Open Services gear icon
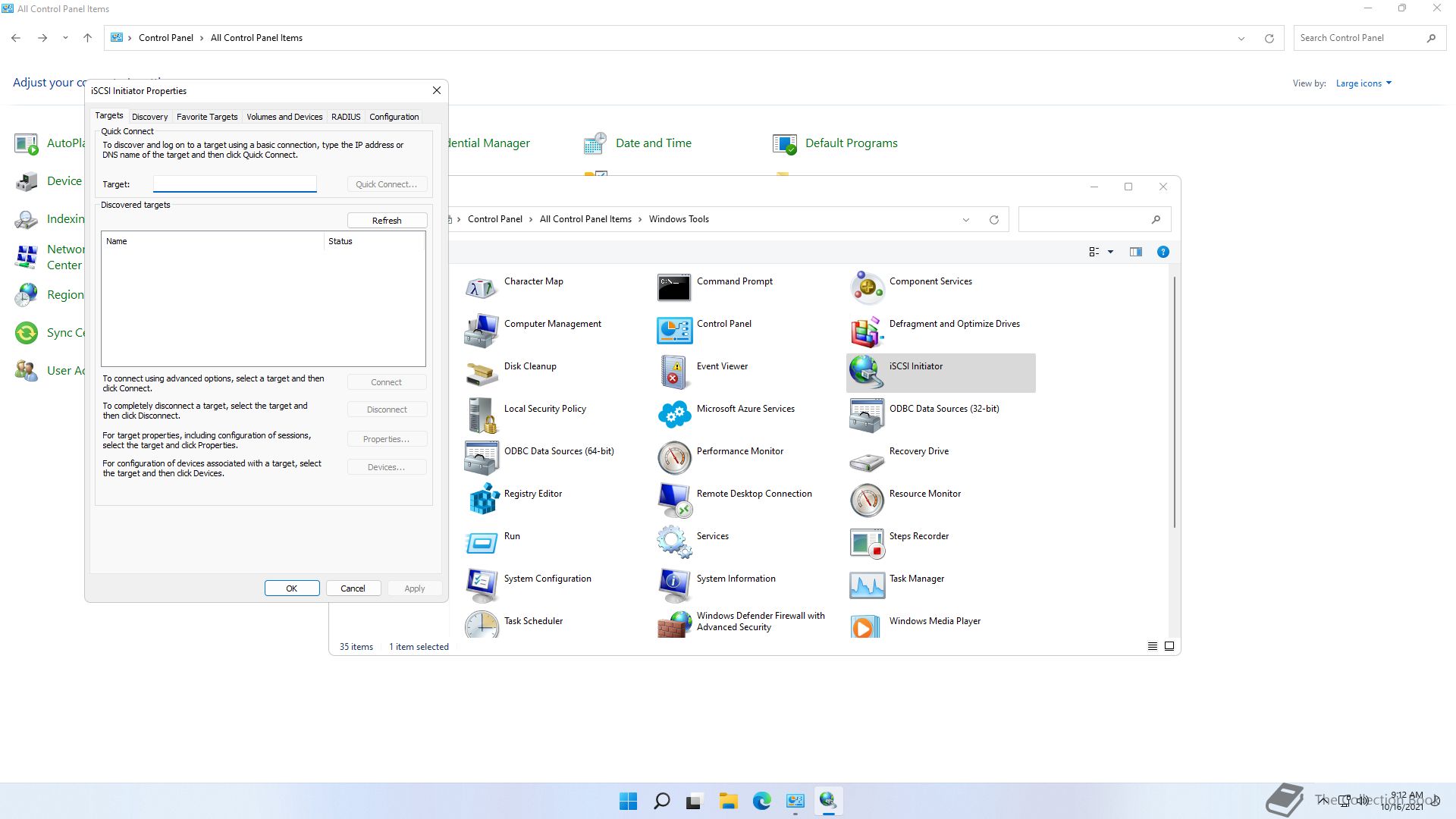This screenshot has width=1456, height=819. pos(674,543)
